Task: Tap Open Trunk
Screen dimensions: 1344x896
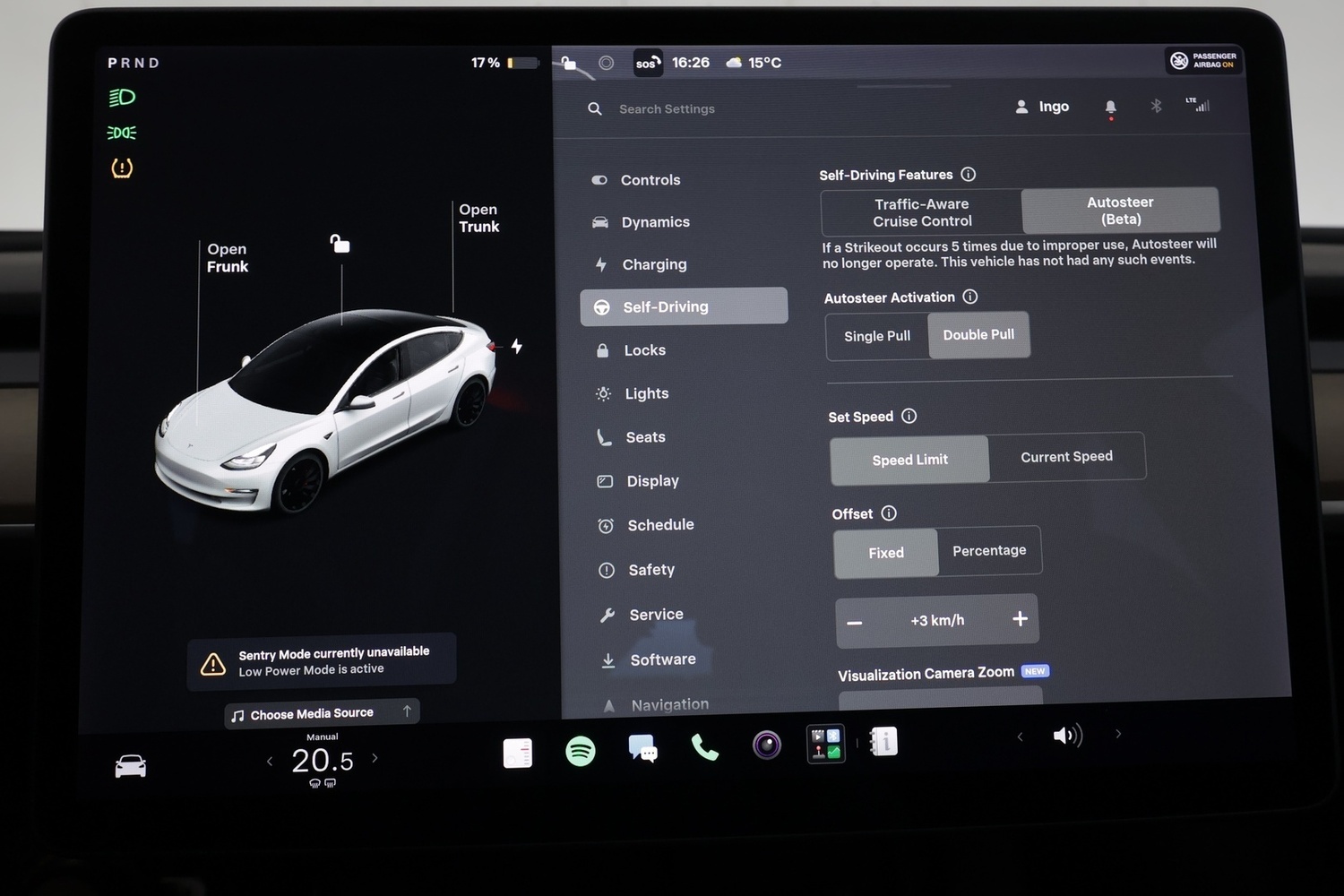Action: click(x=479, y=218)
